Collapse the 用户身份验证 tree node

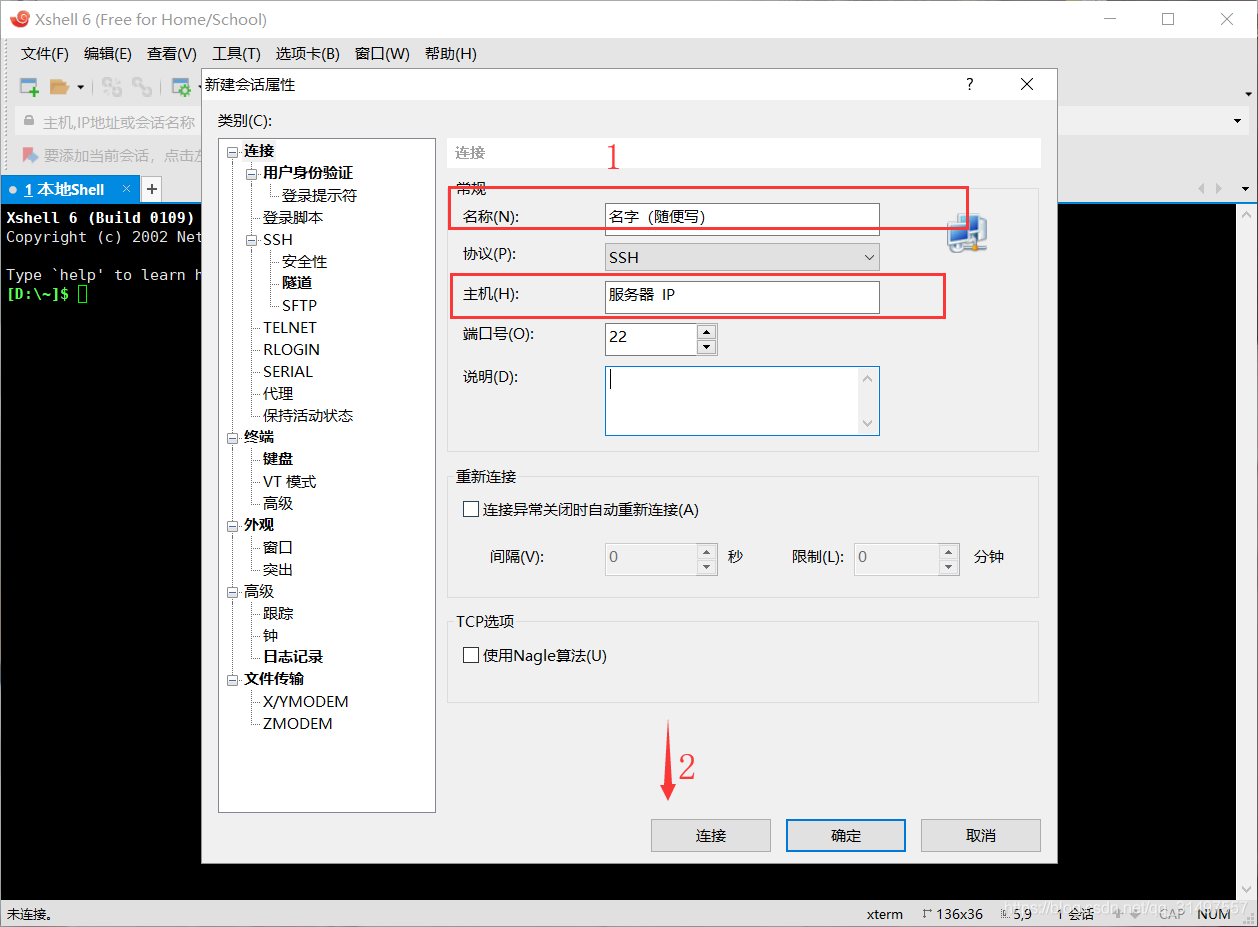pyautogui.click(x=252, y=174)
